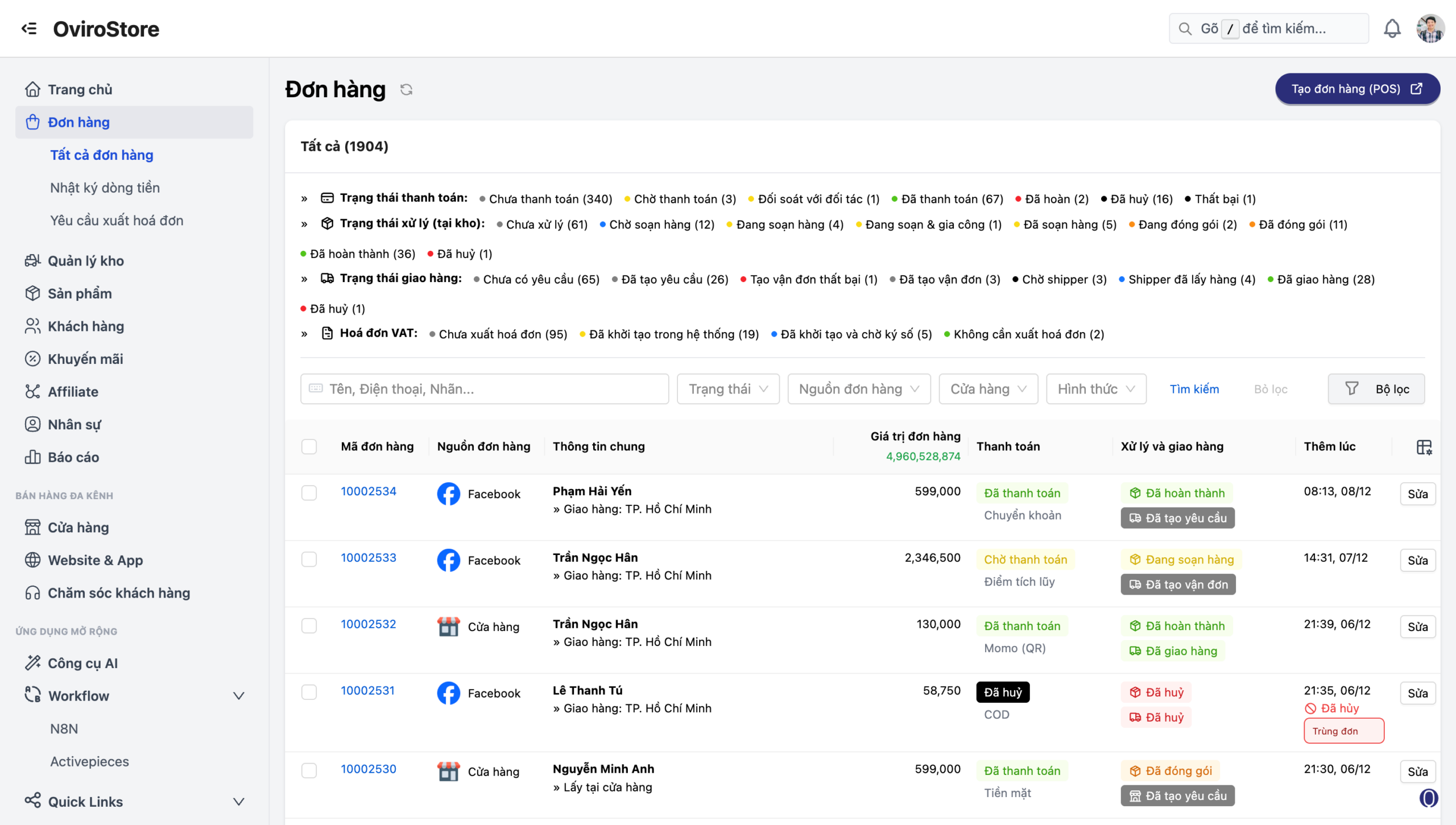
Task: Focus the Tên, Điện thoại, Nhãn search field
Action: tap(485, 389)
